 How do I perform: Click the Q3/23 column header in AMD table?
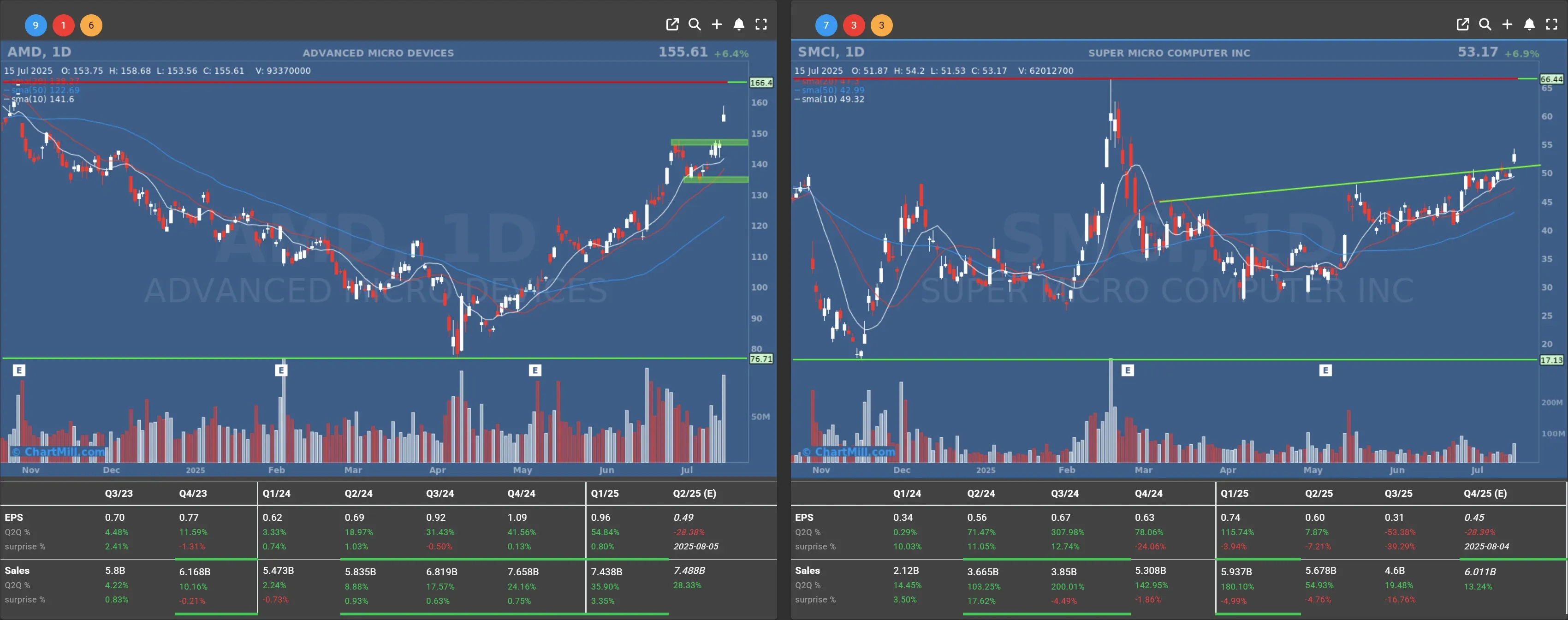click(119, 493)
